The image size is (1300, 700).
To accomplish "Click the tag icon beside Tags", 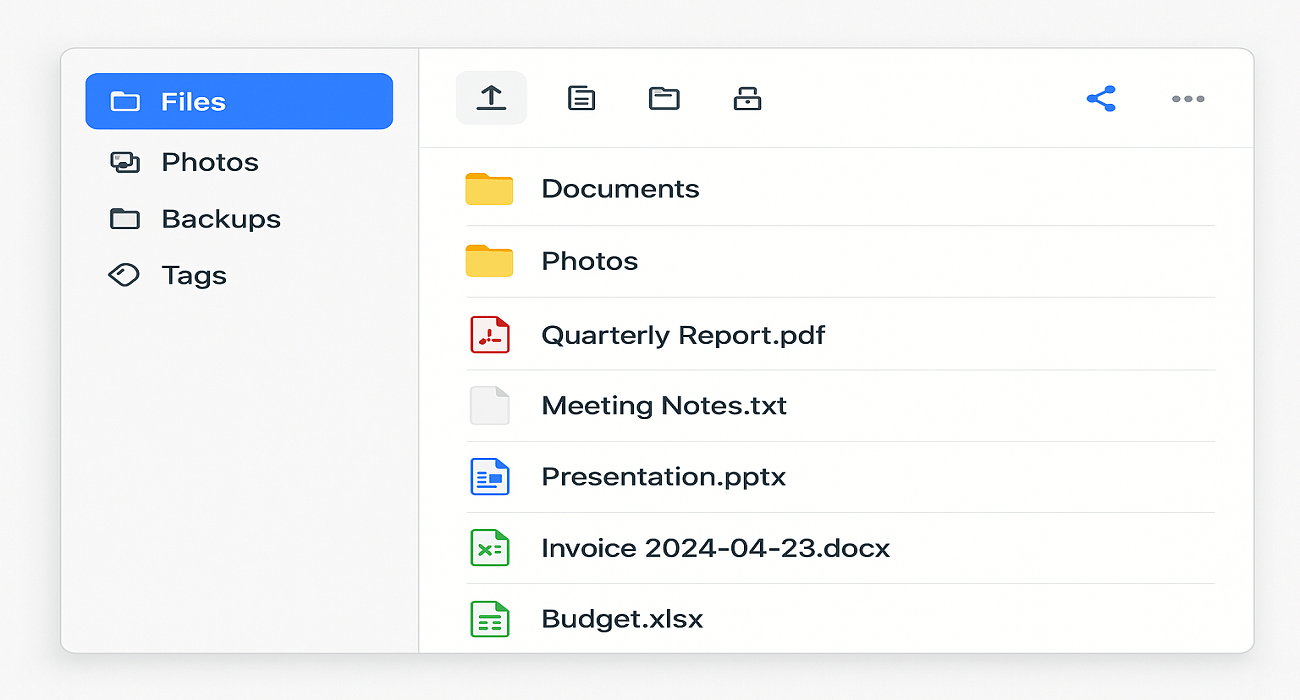I will click(x=124, y=275).
